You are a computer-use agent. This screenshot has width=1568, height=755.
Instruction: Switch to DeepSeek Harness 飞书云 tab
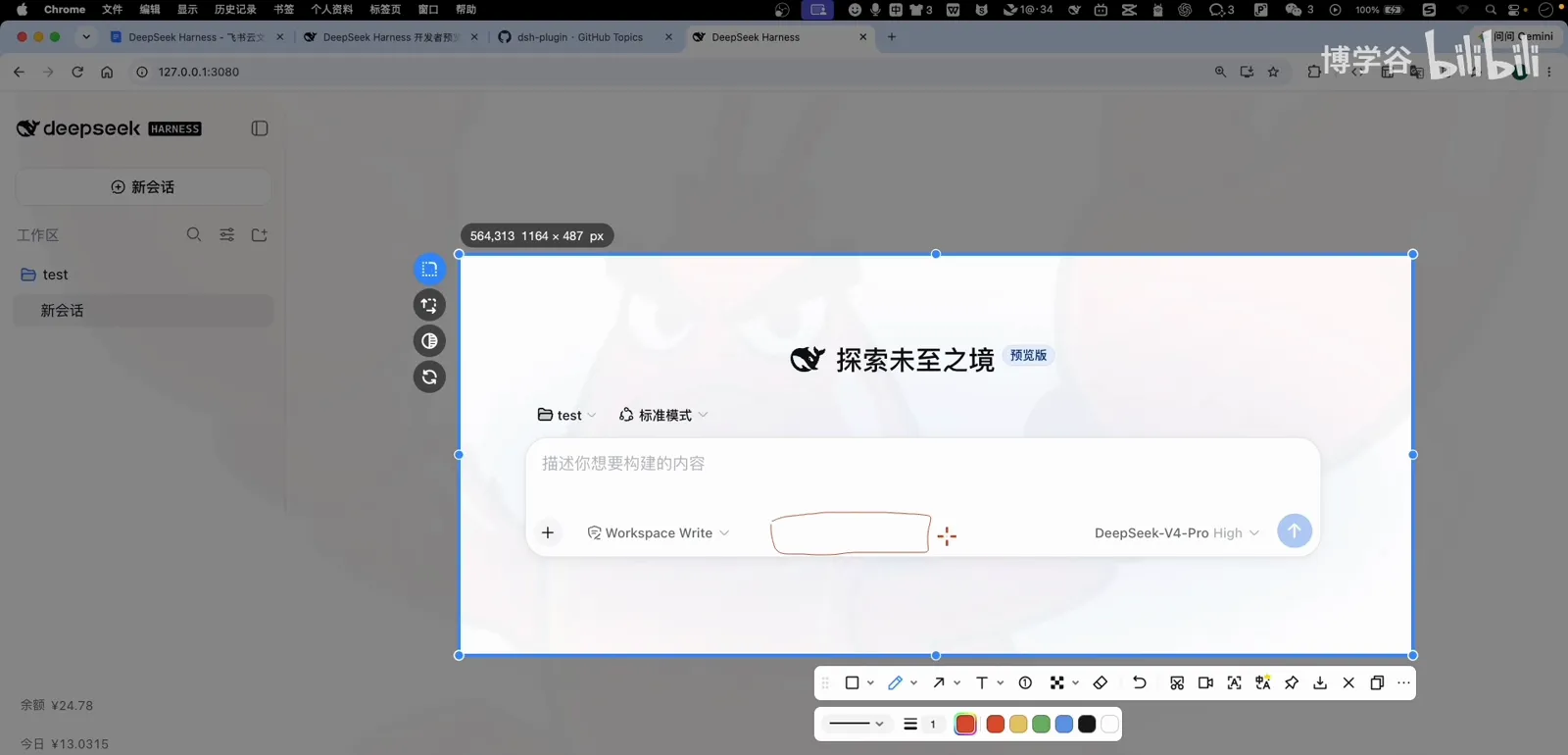coord(196,37)
